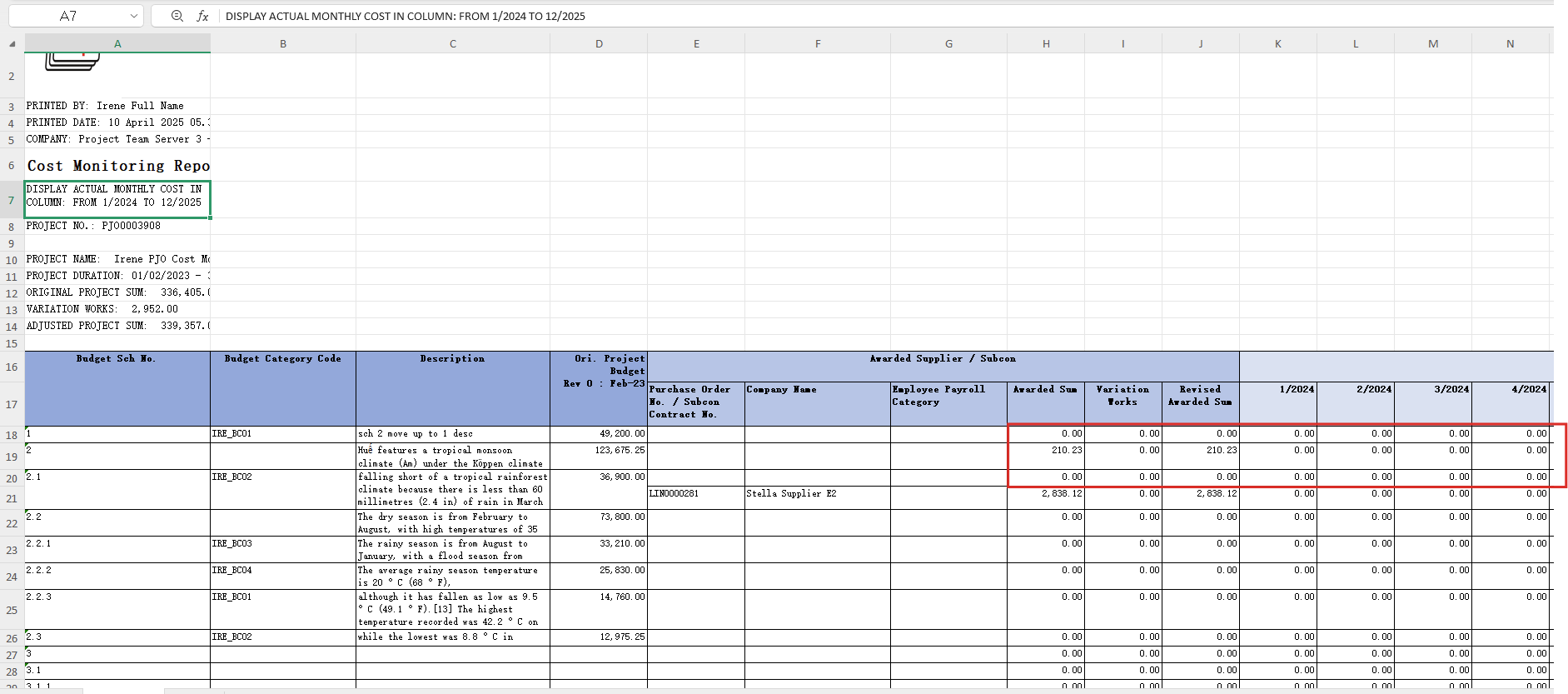Screen dimensions: 1568x694
Task: Click the budget value '123,675.25'
Action: (599, 457)
